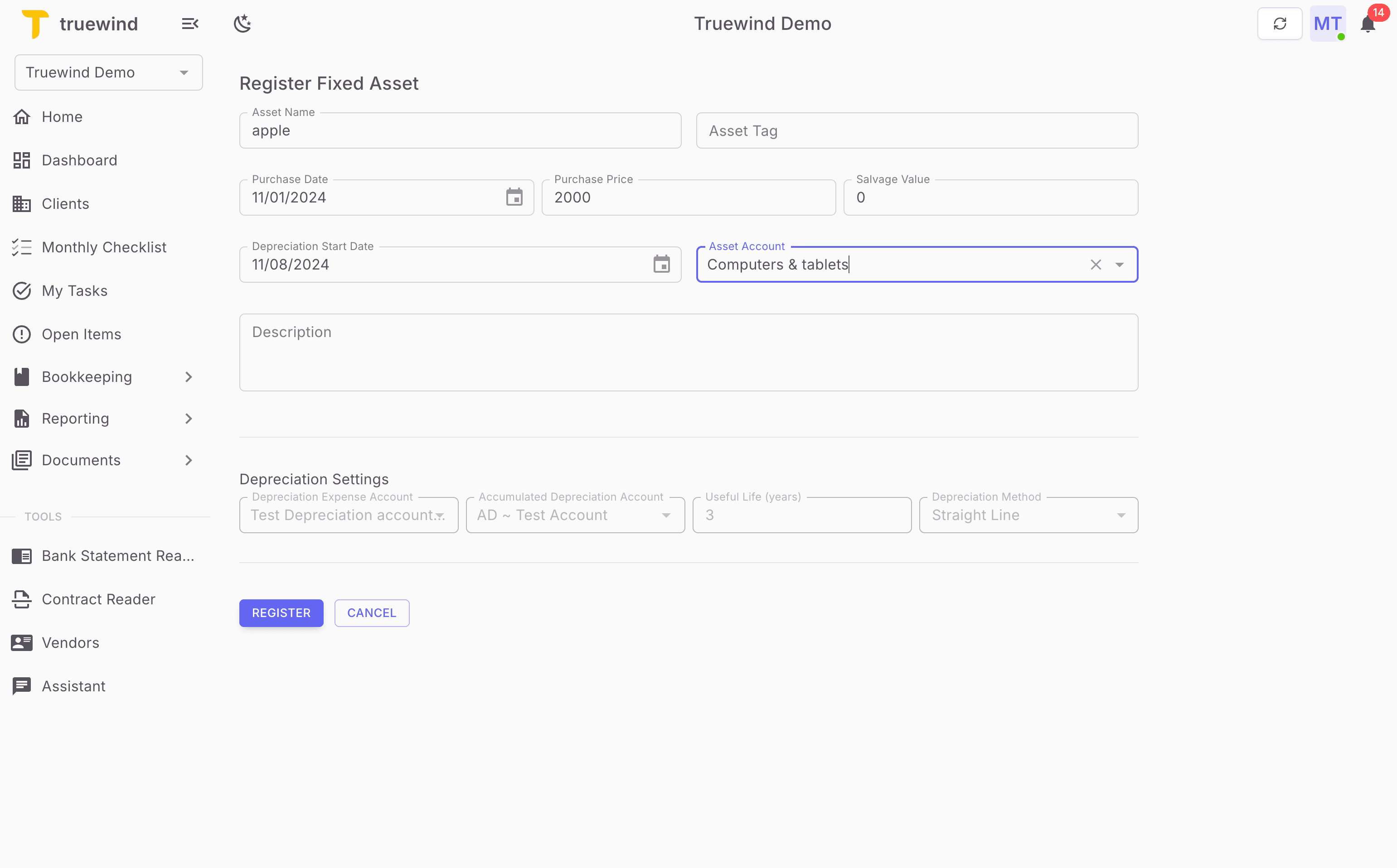
Task: Select the Home sidebar icon
Action: click(22, 116)
